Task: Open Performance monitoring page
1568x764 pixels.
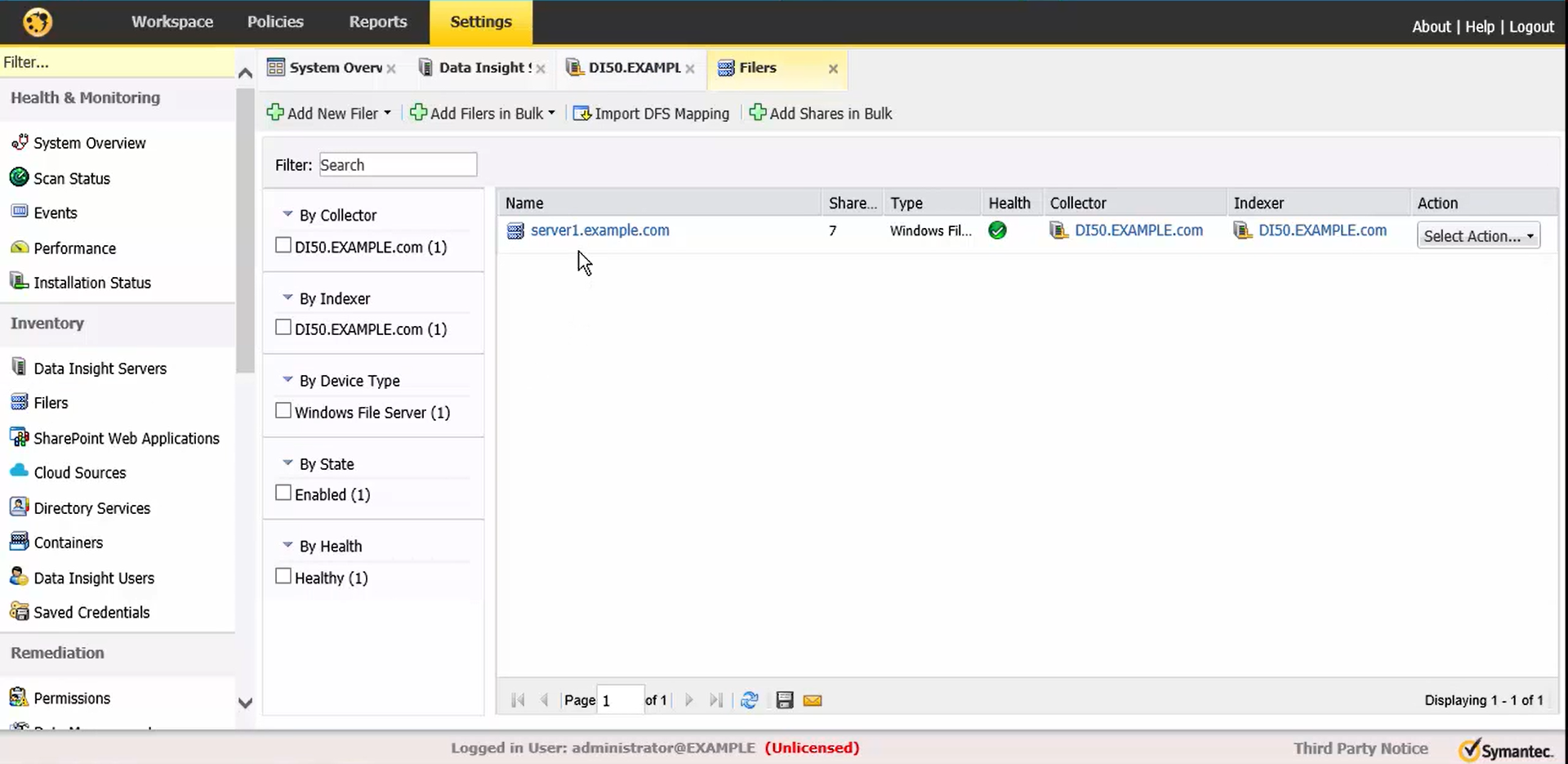Action: [74, 248]
